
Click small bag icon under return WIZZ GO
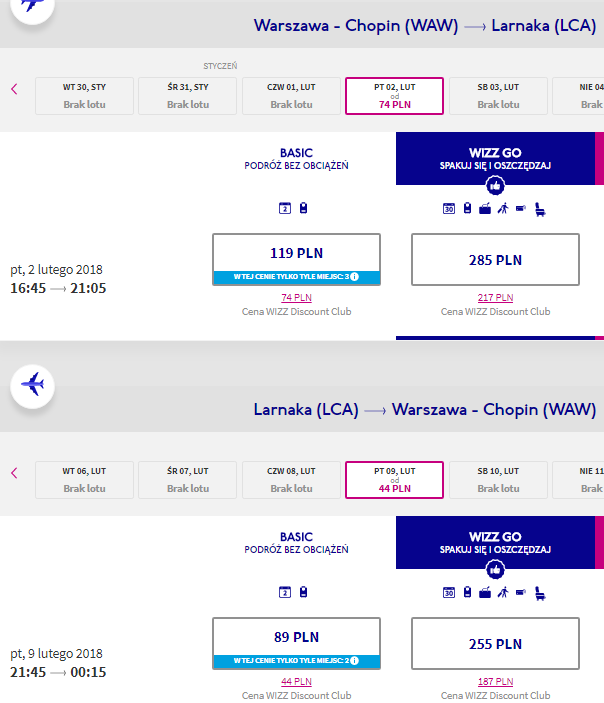coord(467,592)
